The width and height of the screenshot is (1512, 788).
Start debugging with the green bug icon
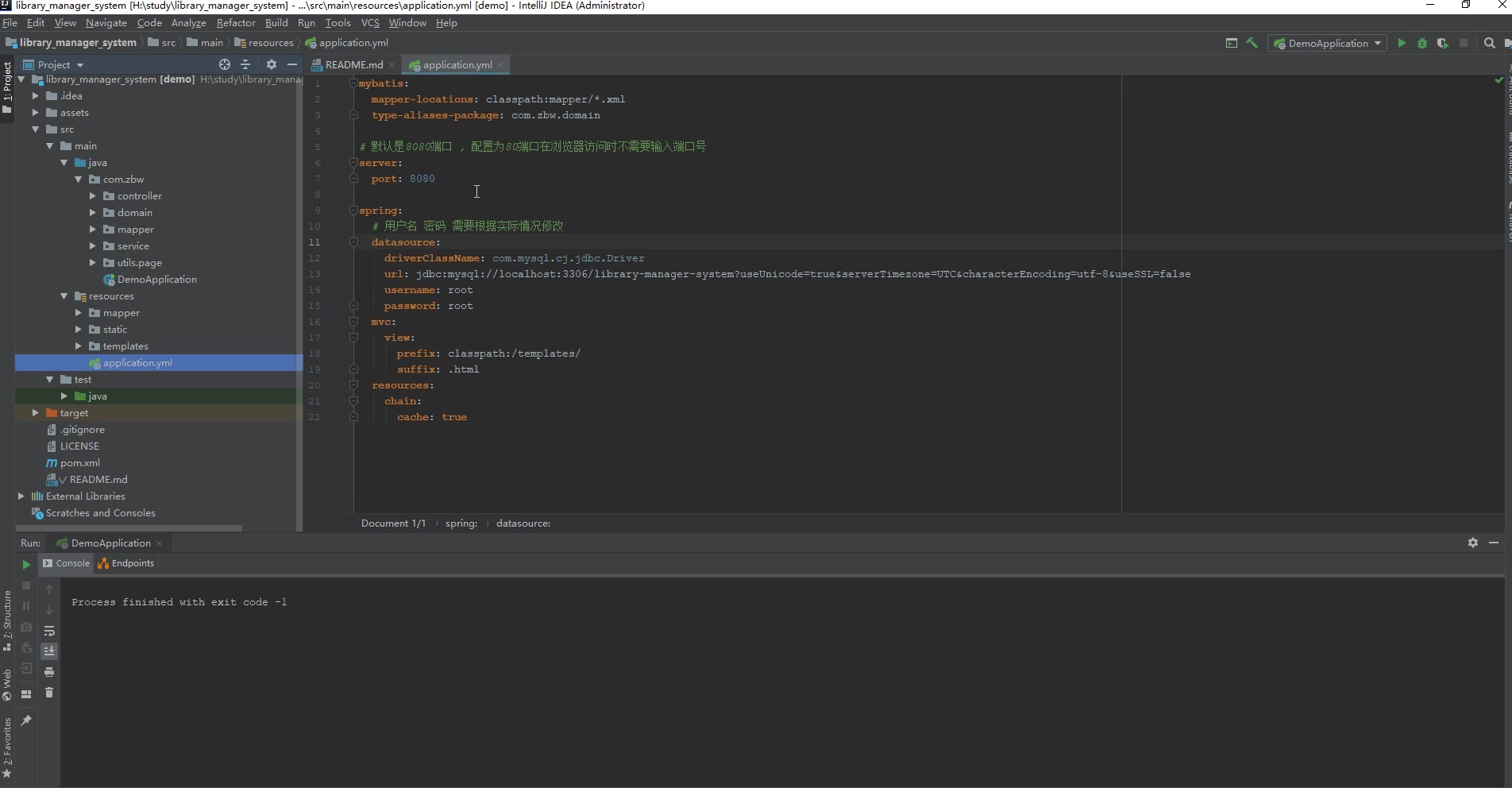pyautogui.click(x=1422, y=44)
